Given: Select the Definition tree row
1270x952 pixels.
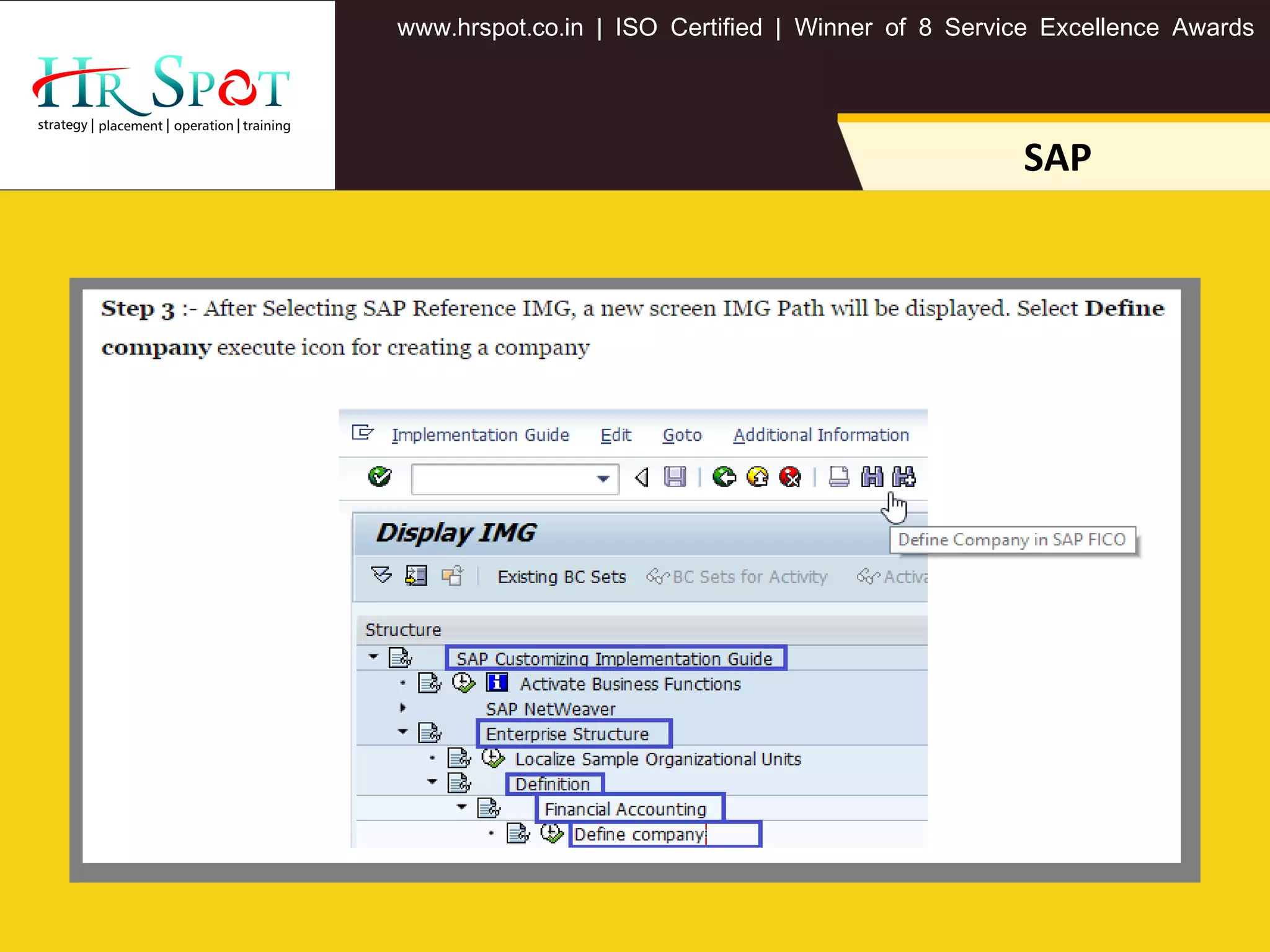Looking at the screenshot, I should (x=642, y=783).
